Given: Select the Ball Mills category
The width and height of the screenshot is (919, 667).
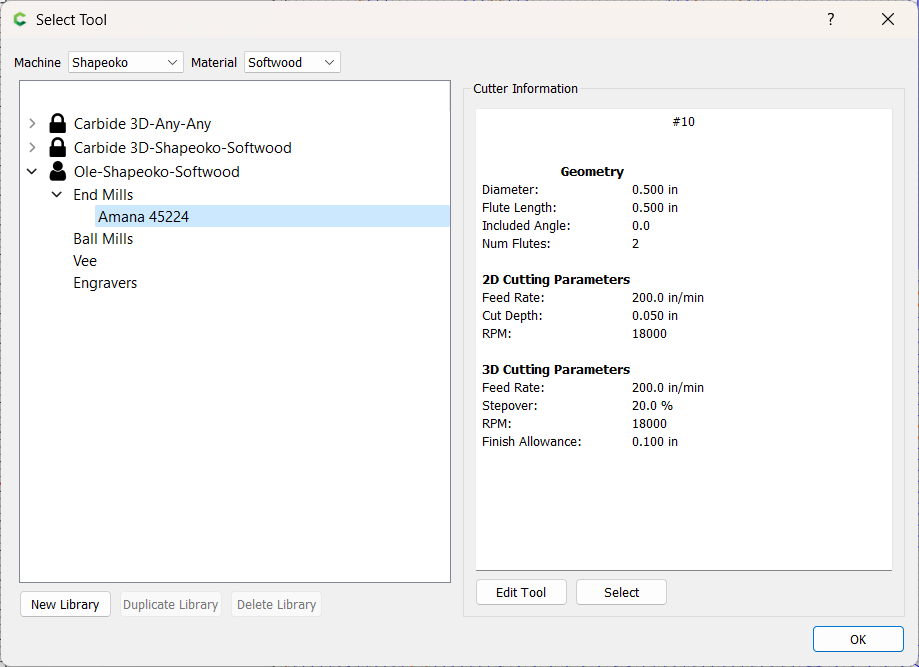Looking at the screenshot, I should [103, 239].
